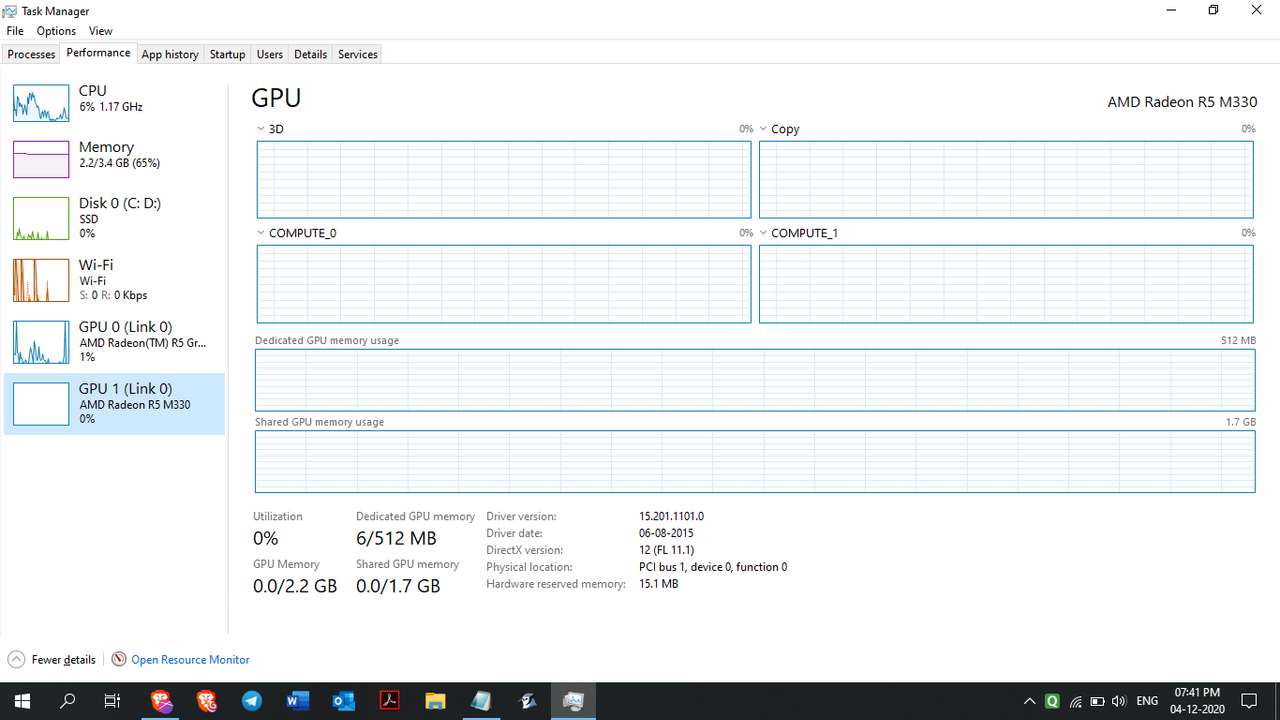The image size is (1280, 720).
Task: Click the 0.0/2.2 GB GPU Memory value
Action: pos(295,587)
